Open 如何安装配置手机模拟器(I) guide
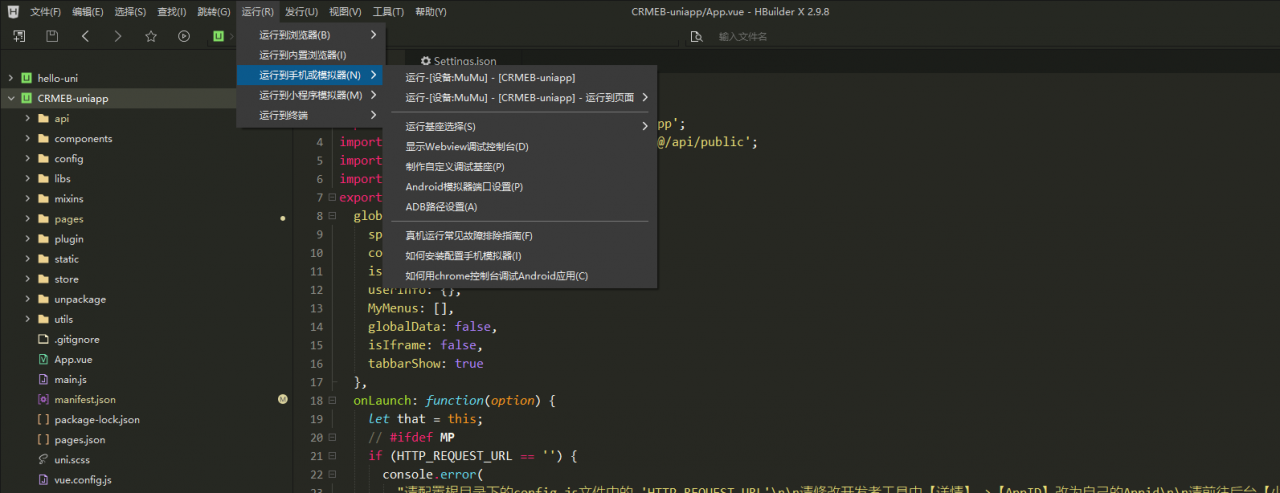 519,256
